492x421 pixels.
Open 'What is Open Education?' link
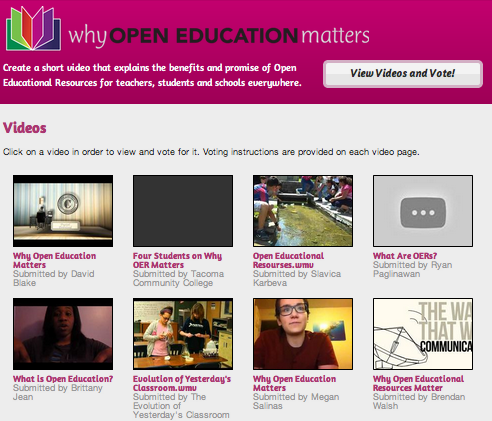pos(63,379)
